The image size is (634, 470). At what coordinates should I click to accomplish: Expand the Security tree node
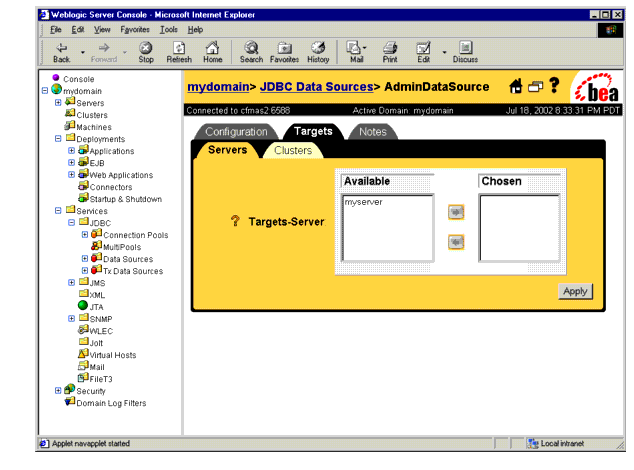pos(58,391)
